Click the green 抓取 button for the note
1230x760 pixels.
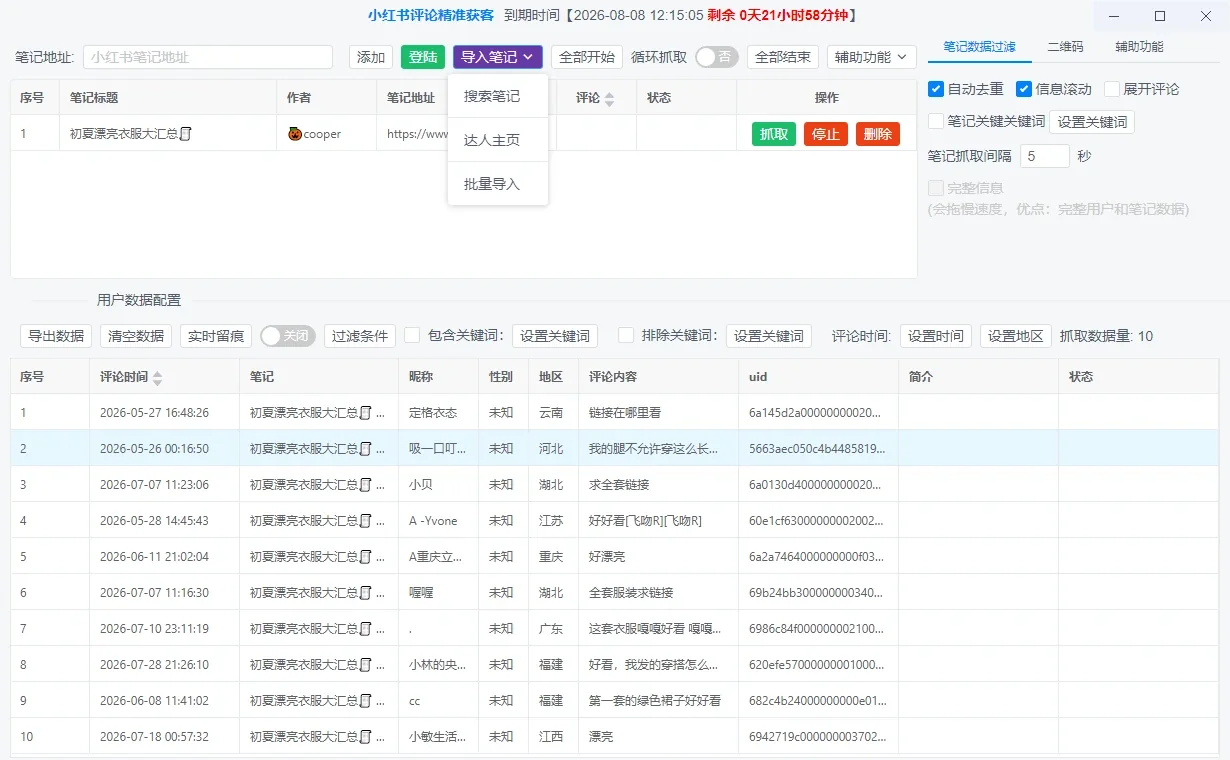coord(774,134)
